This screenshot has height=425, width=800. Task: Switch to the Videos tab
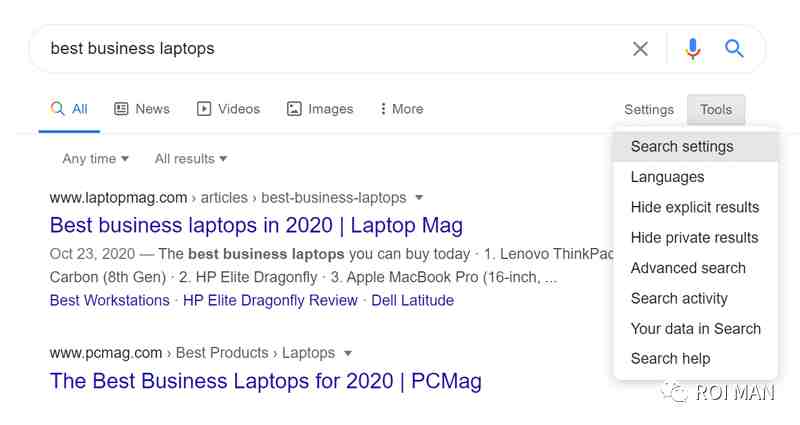click(x=229, y=109)
